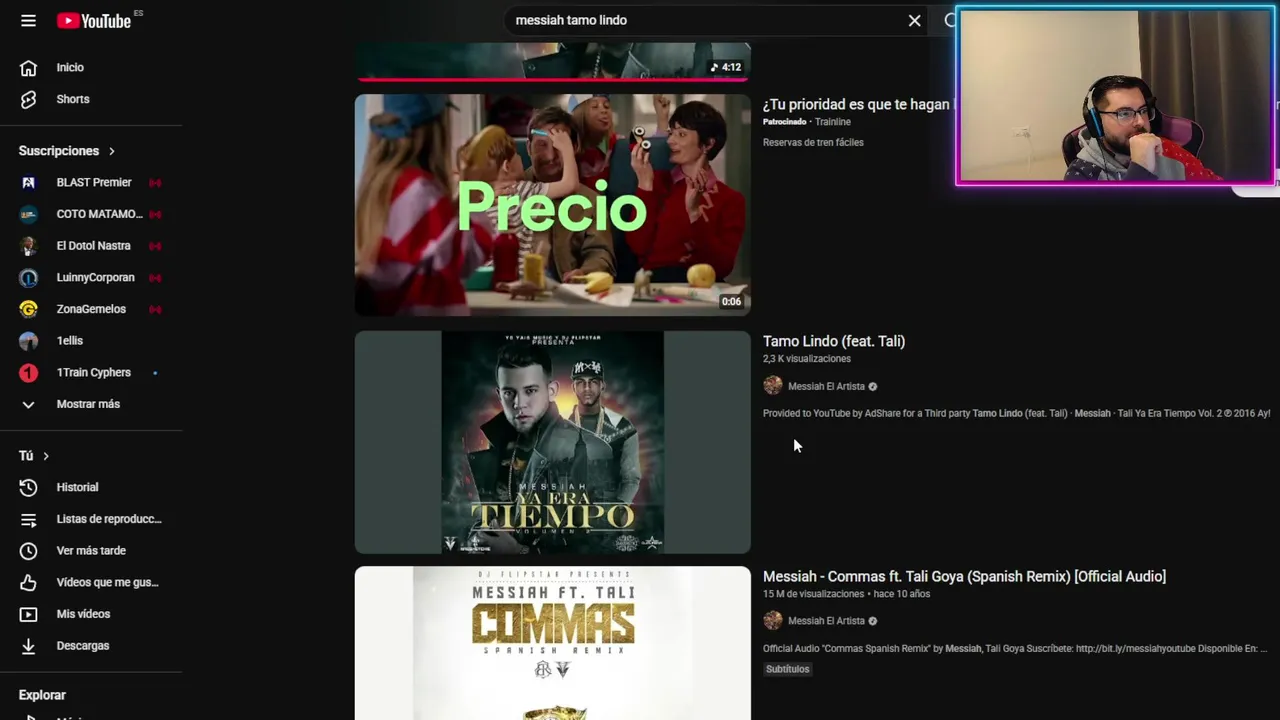The width and height of the screenshot is (1280, 720).
Task: Open ZonaGemelos subscription
Action: (x=91, y=309)
